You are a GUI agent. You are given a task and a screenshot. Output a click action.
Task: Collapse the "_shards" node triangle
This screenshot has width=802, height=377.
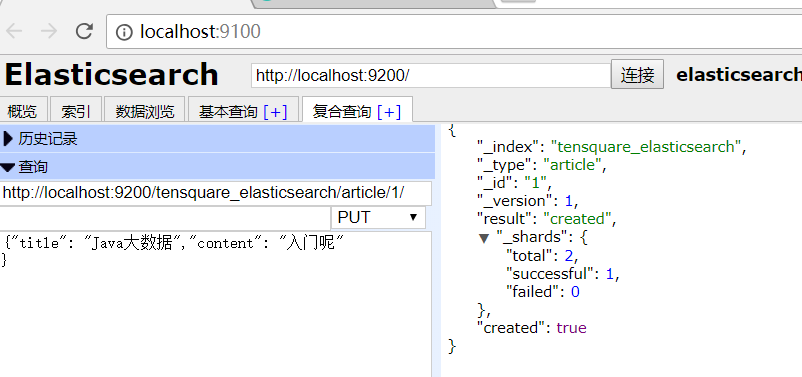(484, 238)
